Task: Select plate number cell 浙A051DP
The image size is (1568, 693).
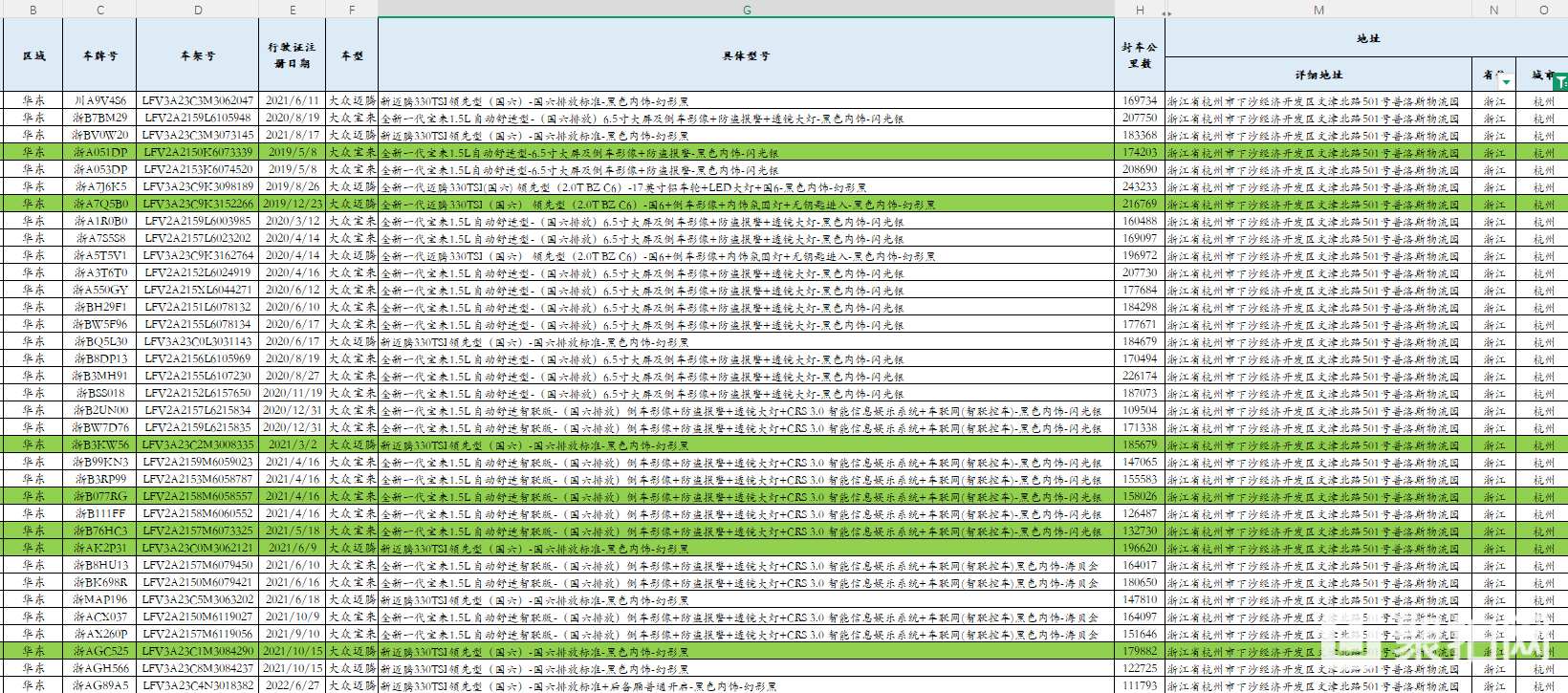Action: pos(99,152)
